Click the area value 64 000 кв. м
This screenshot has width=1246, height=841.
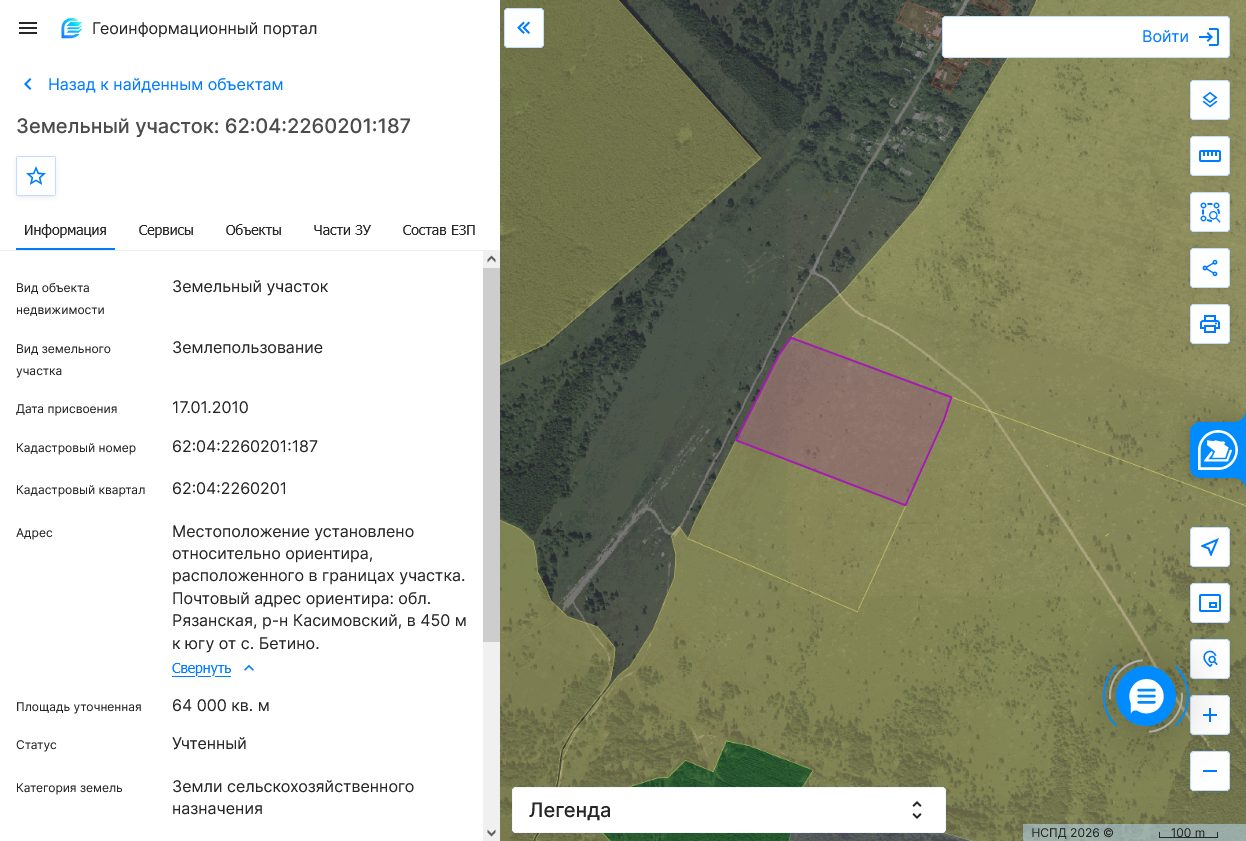click(x=221, y=706)
